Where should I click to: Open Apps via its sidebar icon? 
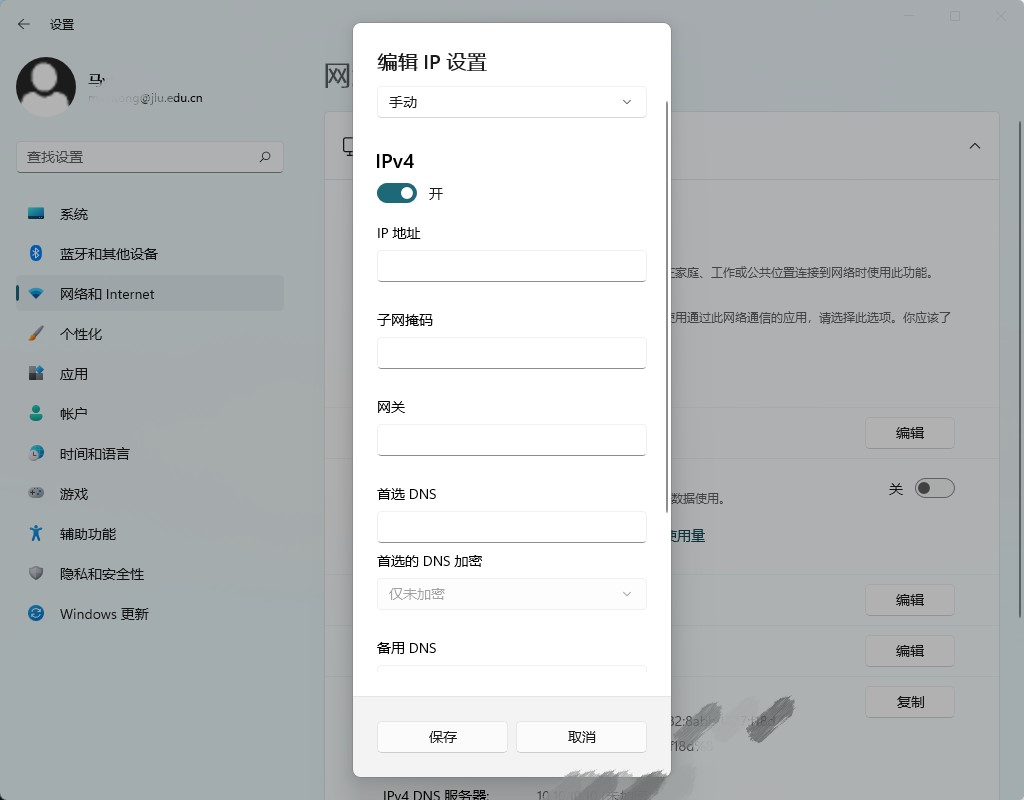click(36, 374)
